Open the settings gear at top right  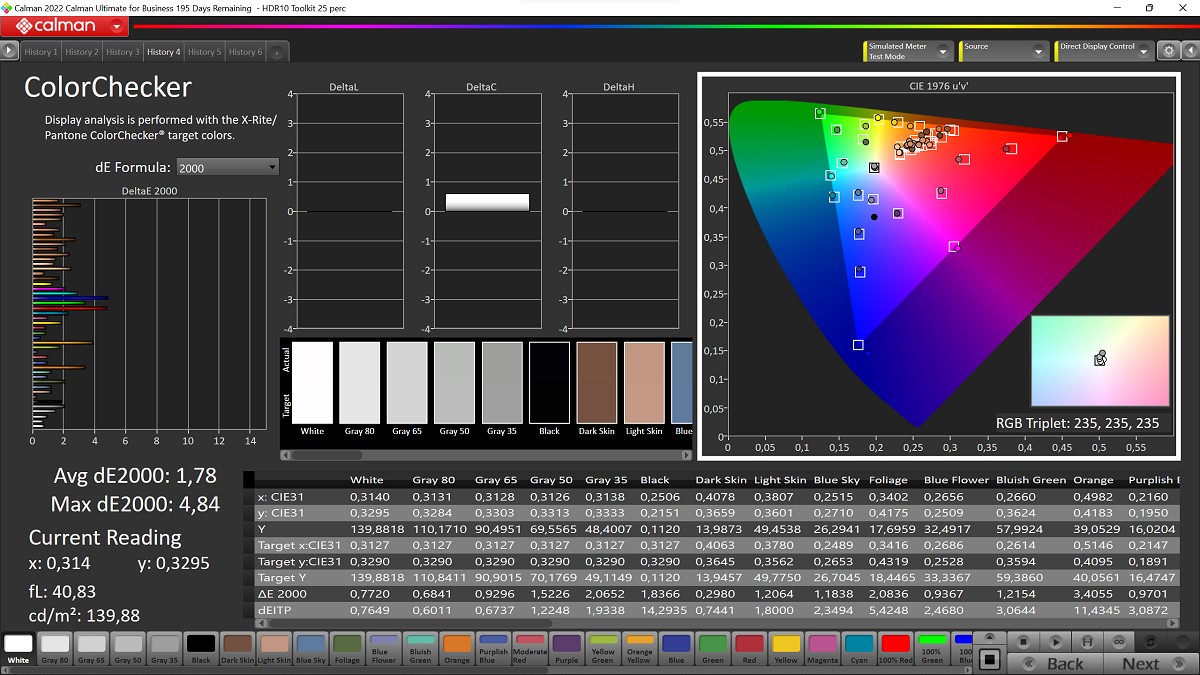tap(1168, 50)
